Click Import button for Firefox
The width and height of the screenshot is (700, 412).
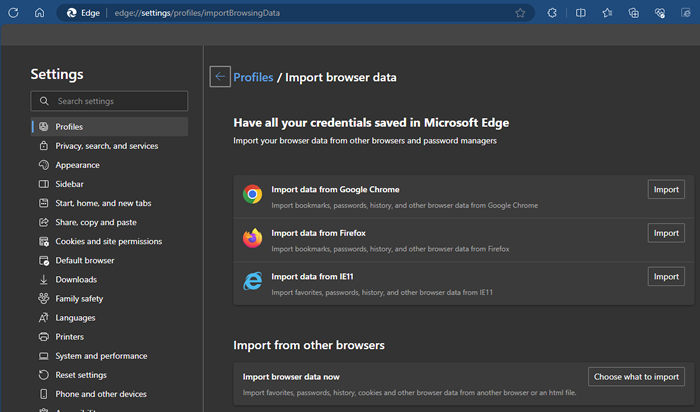pyautogui.click(x=666, y=233)
